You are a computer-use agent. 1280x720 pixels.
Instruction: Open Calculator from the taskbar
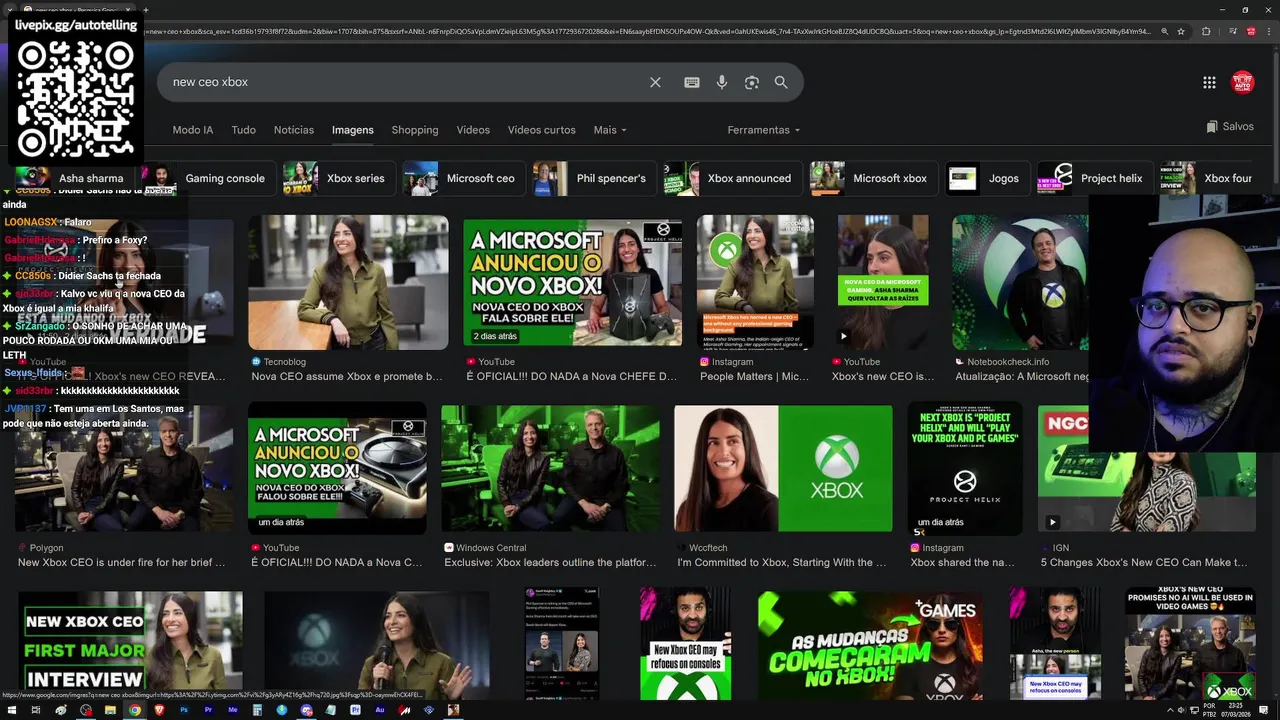click(257, 710)
